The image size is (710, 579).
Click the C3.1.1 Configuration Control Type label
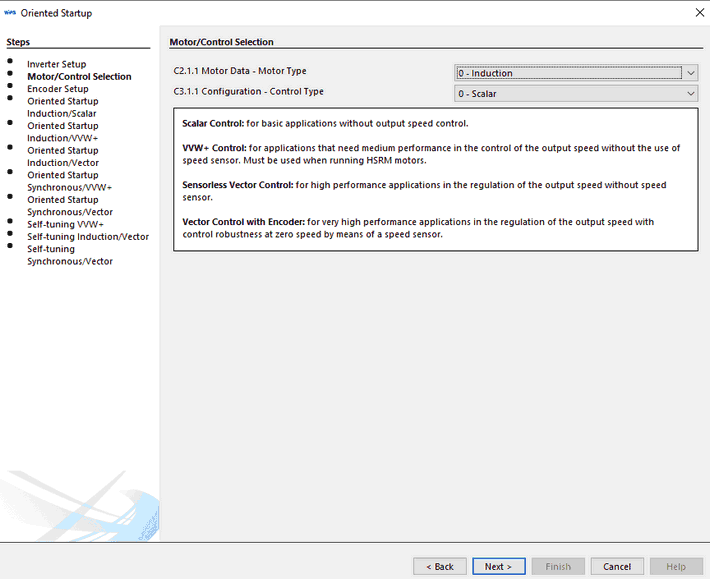tap(248, 91)
